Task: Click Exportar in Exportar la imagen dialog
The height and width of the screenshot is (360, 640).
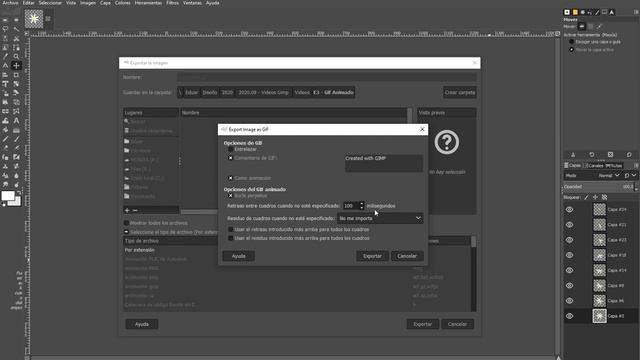Action: tap(422, 324)
